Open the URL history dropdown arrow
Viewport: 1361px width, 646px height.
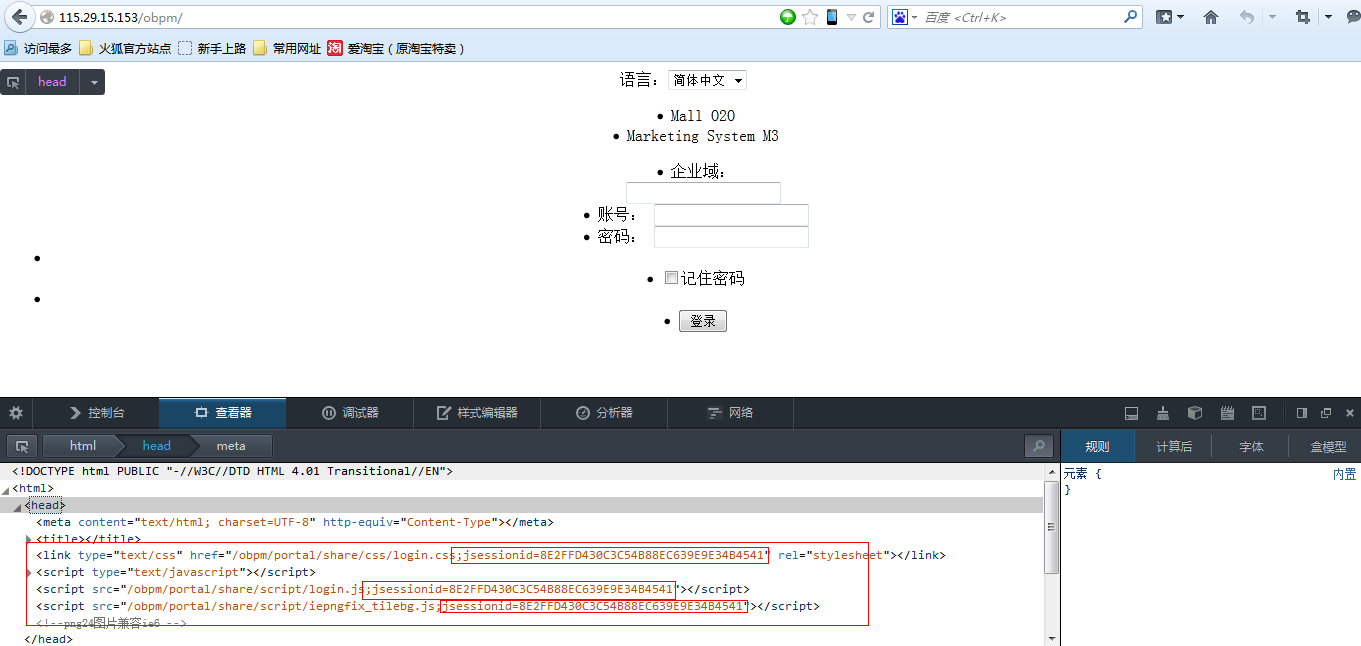(851, 18)
